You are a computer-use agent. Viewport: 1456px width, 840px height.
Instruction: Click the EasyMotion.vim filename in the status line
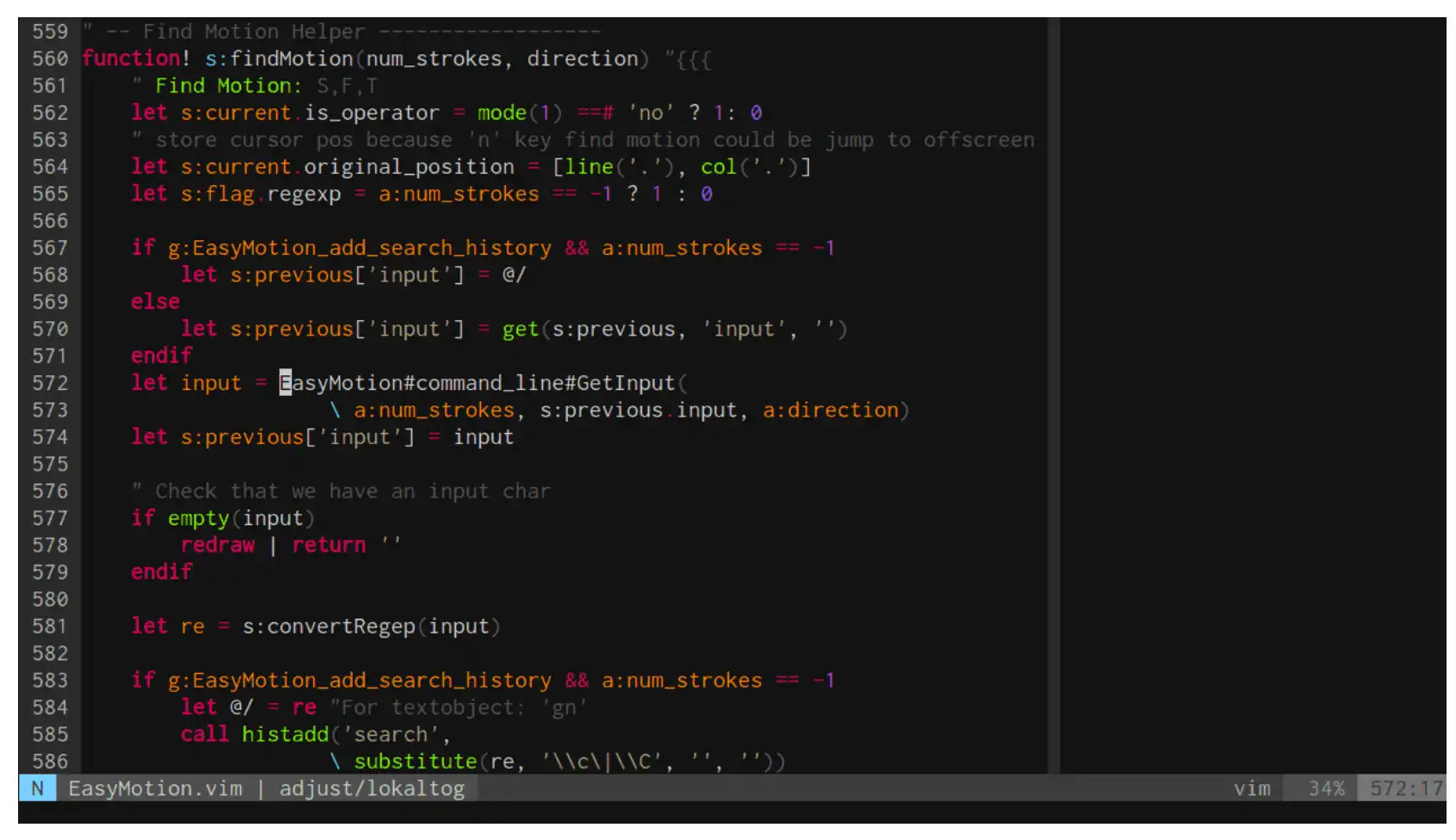point(155,788)
